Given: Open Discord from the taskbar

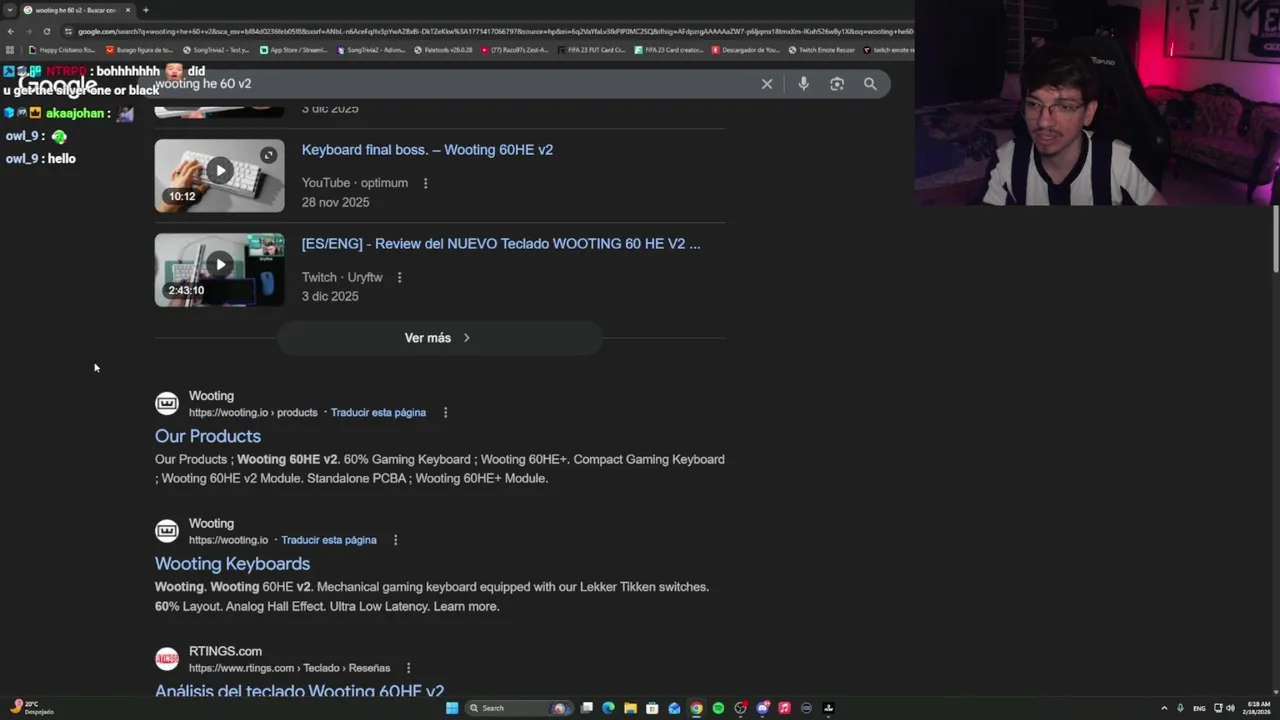Looking at the screenshot, I should click(x=762, y=708).
